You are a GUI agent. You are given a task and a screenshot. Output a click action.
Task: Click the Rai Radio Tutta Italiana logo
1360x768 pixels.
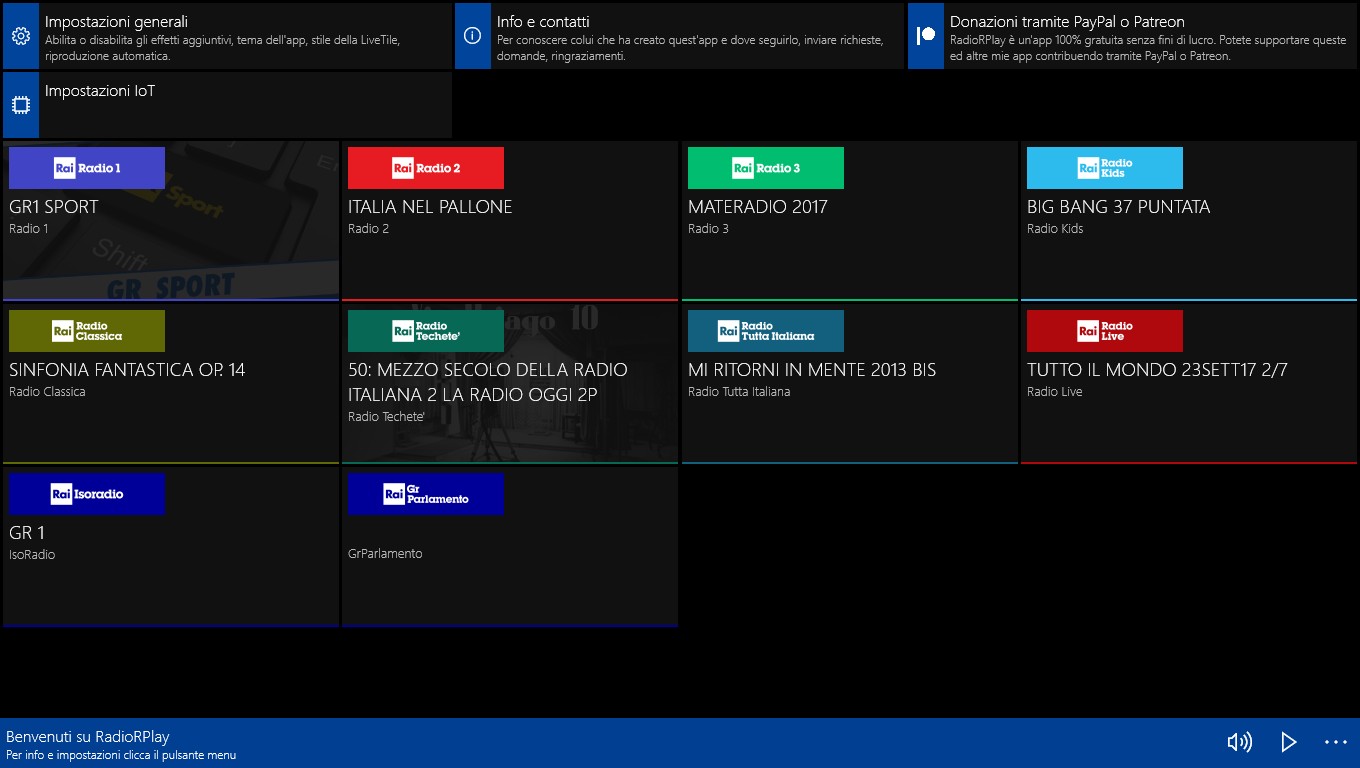766,331
